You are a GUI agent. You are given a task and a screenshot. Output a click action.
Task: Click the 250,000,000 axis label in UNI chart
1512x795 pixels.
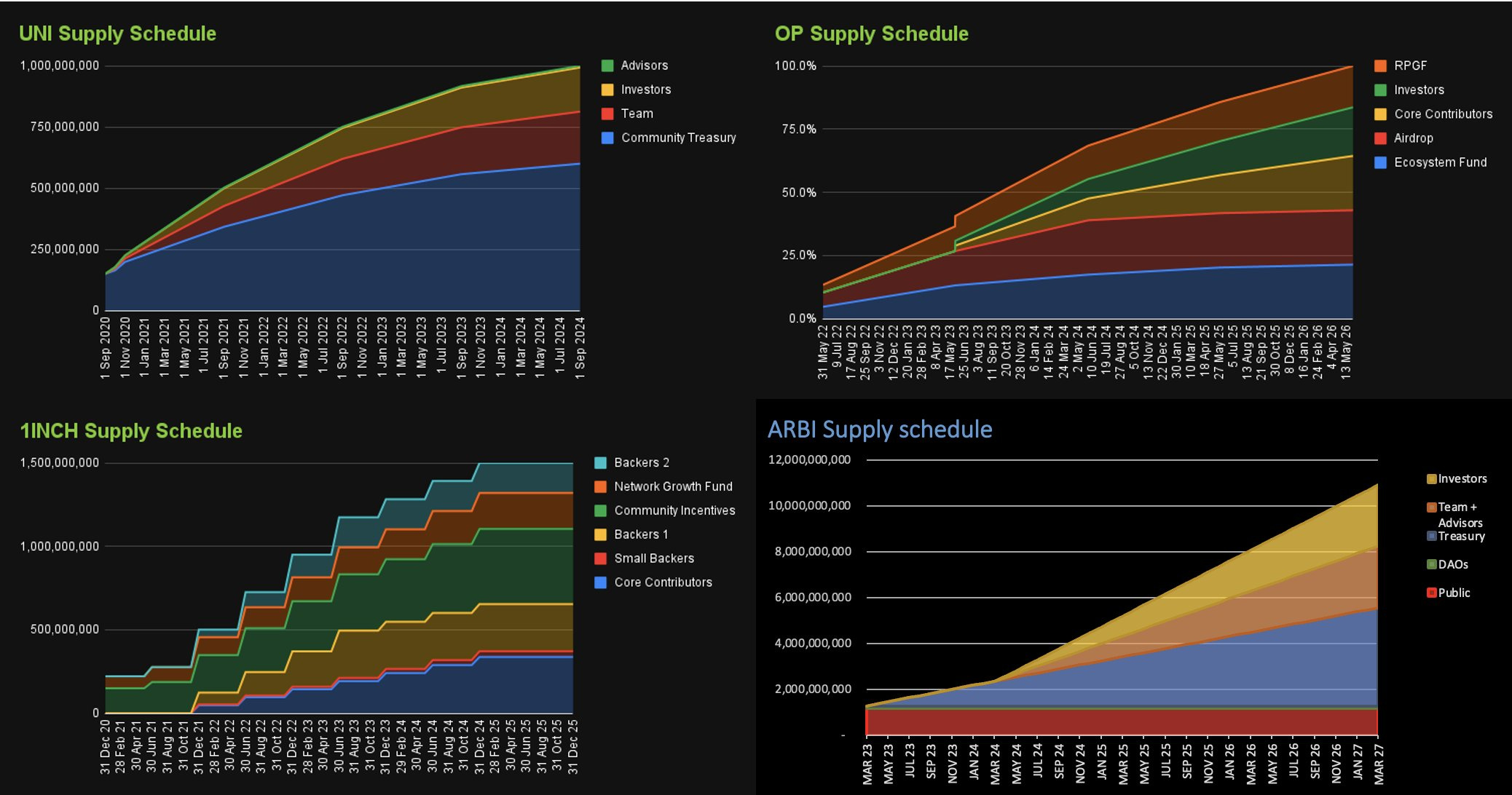pyautogui.click(x=65, y=249)
